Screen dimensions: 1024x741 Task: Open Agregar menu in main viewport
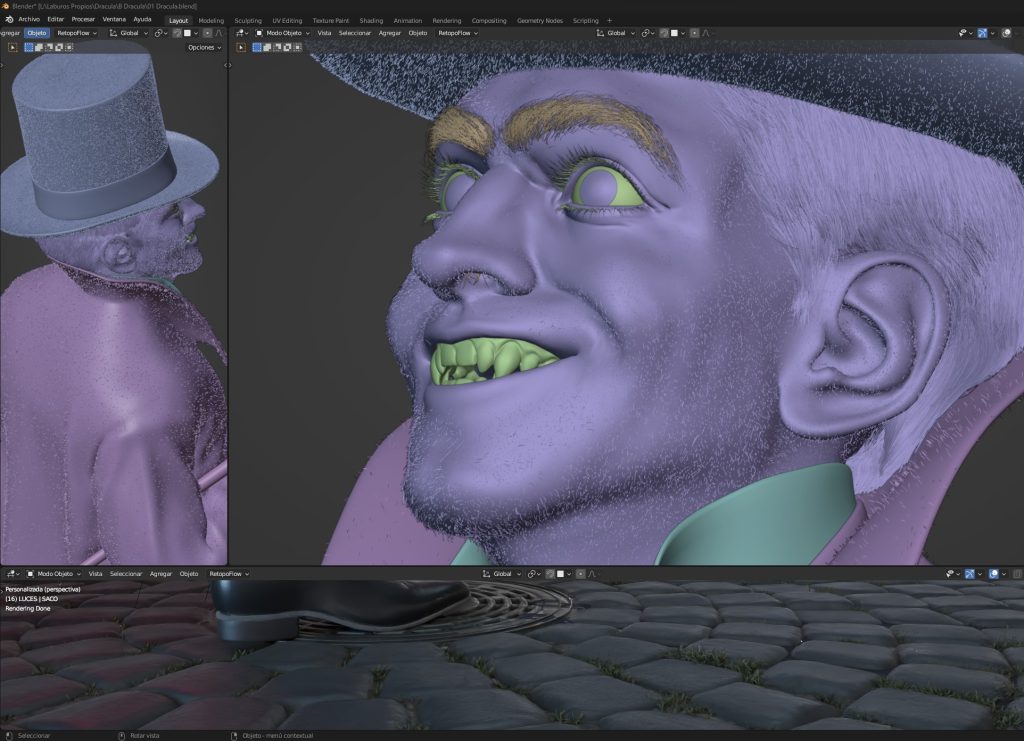[390, 33]
